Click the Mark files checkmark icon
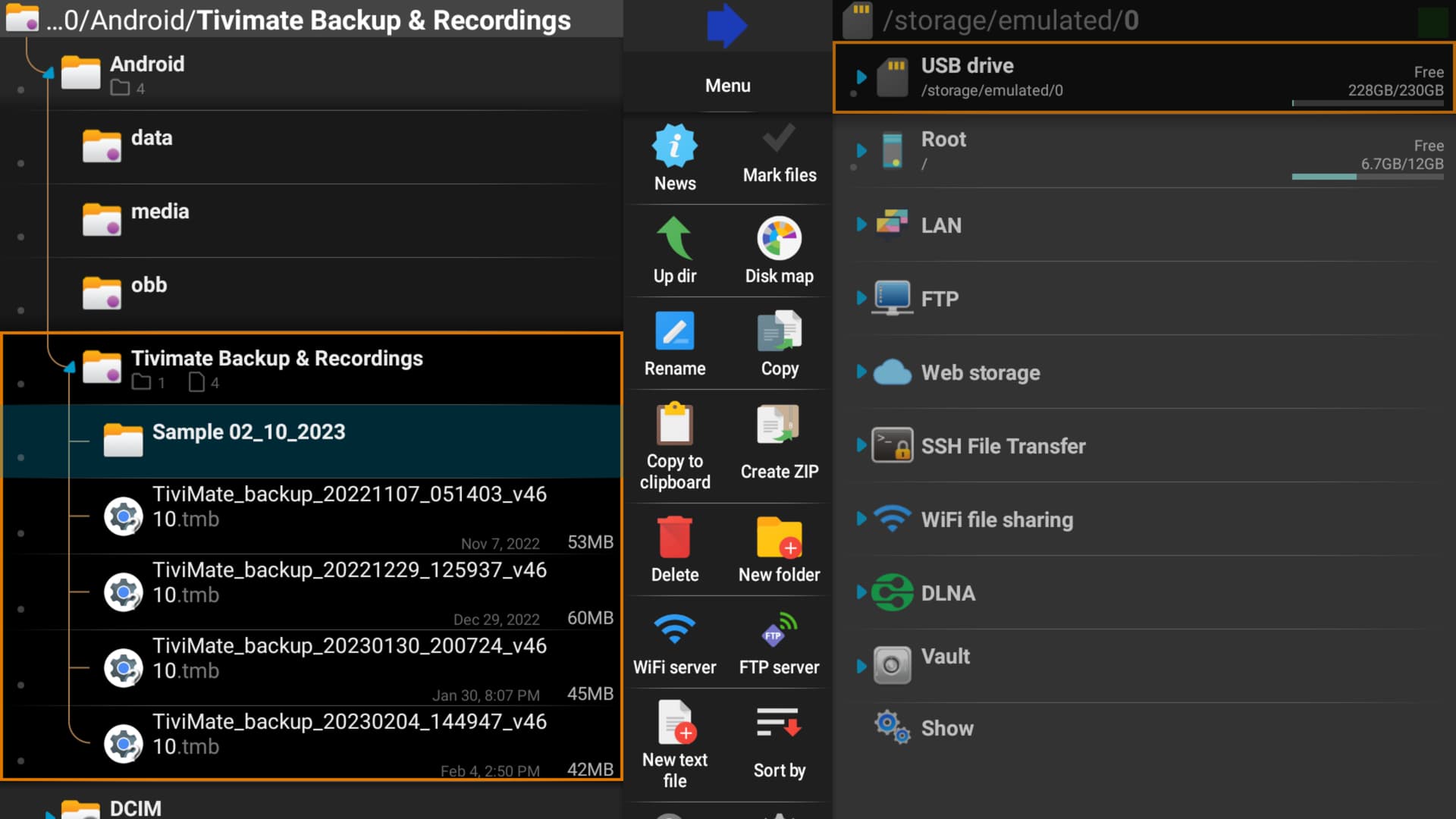Screen dimensions: 1456x819 (779, 139)
